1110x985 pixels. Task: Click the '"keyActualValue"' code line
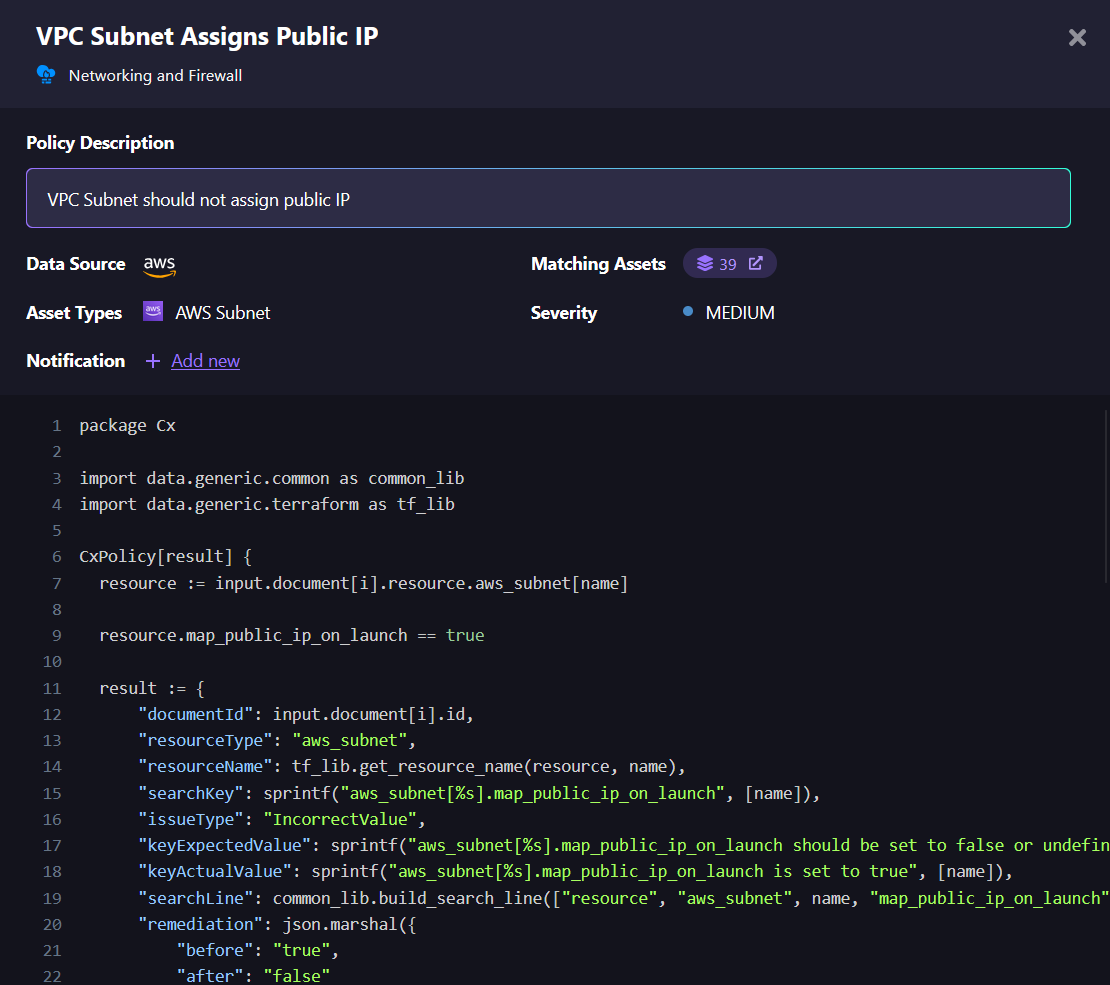(576, 872)
